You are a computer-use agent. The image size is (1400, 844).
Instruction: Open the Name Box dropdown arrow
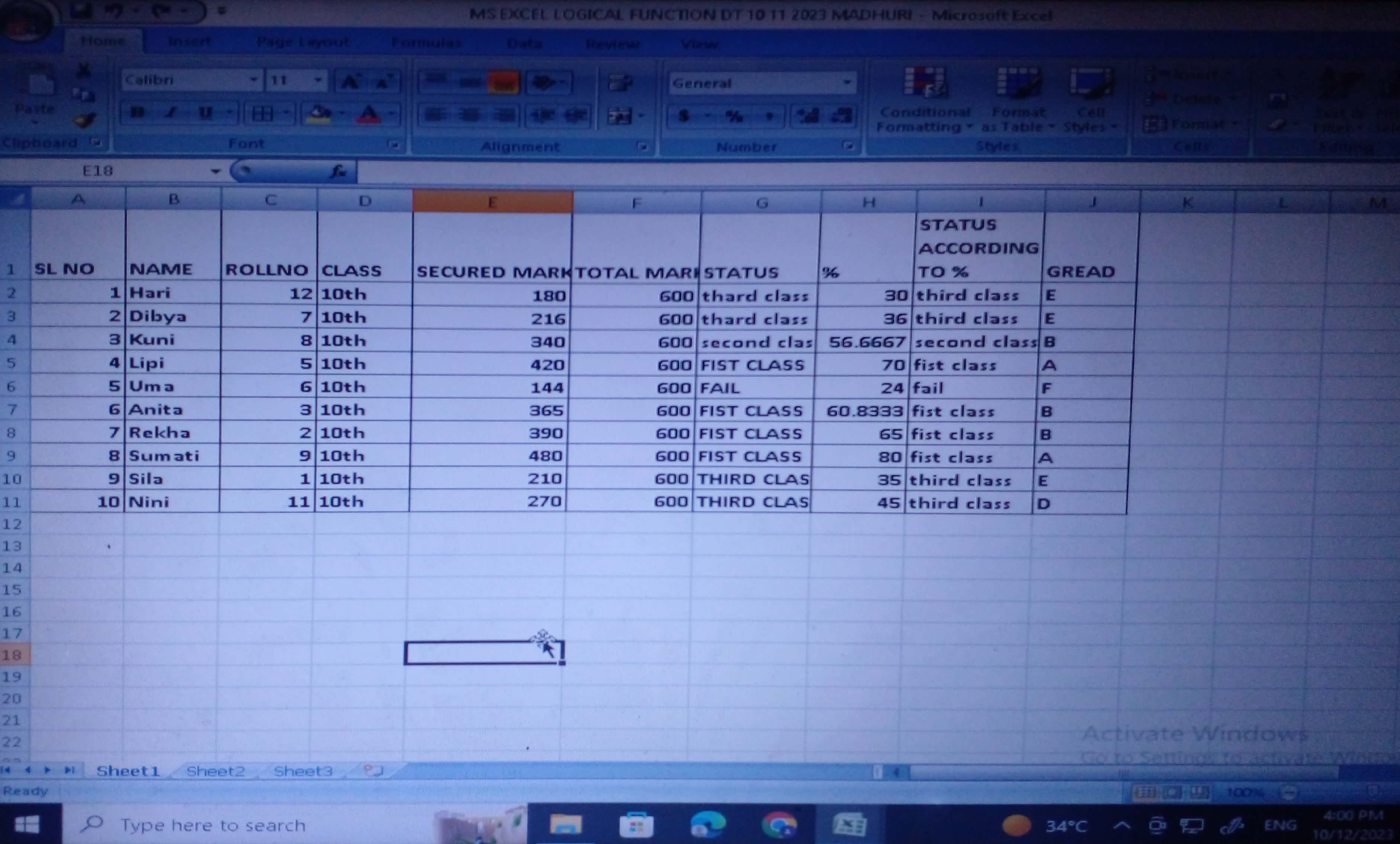pos(215,171)
